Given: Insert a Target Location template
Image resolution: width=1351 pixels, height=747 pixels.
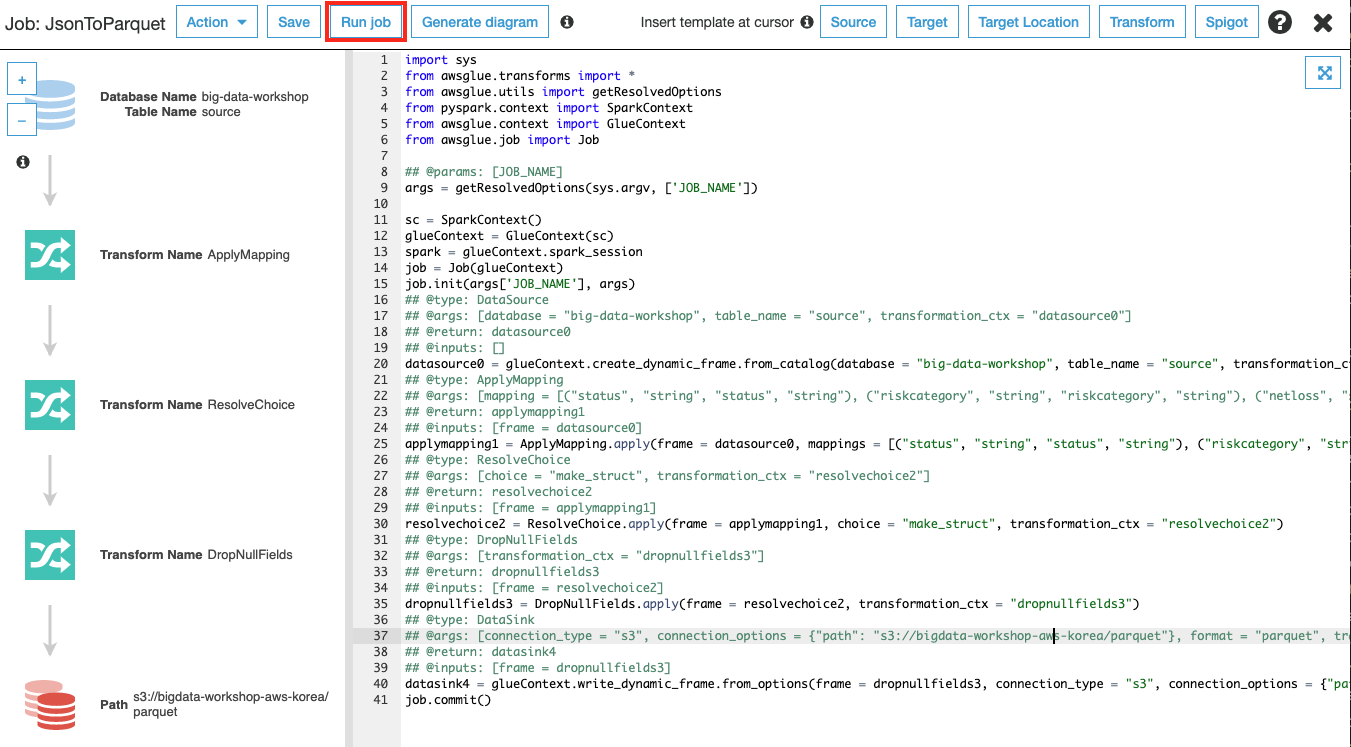Looking at the screenshot, I should (x=1027, y=22).
